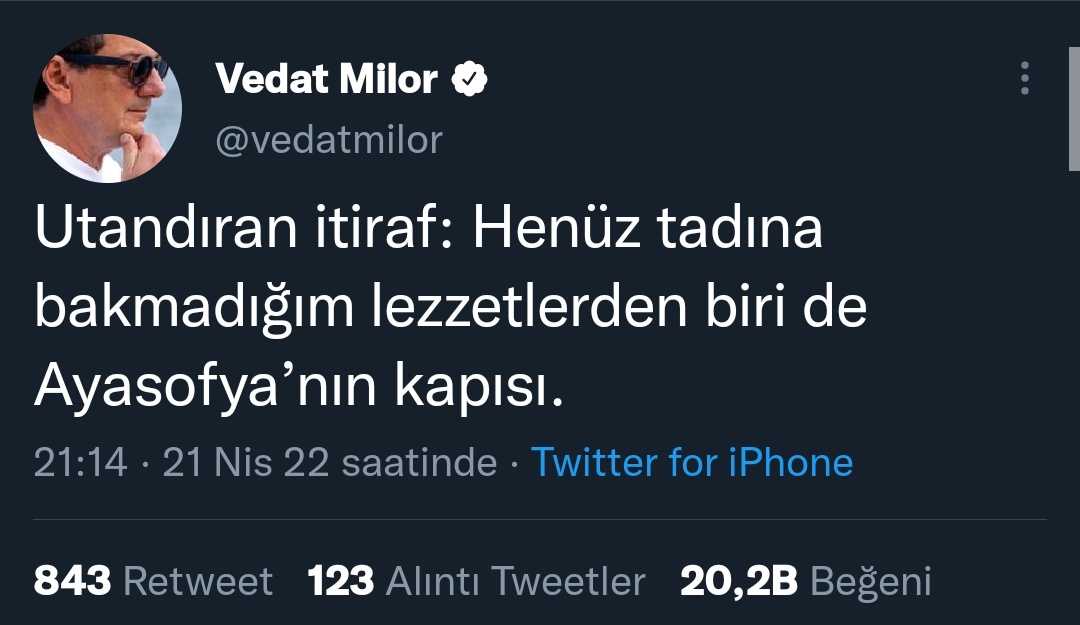The image size is (1080, 625).
Task: Open the "Alıntı Tweetler" list
Action: tap(515, 581)
